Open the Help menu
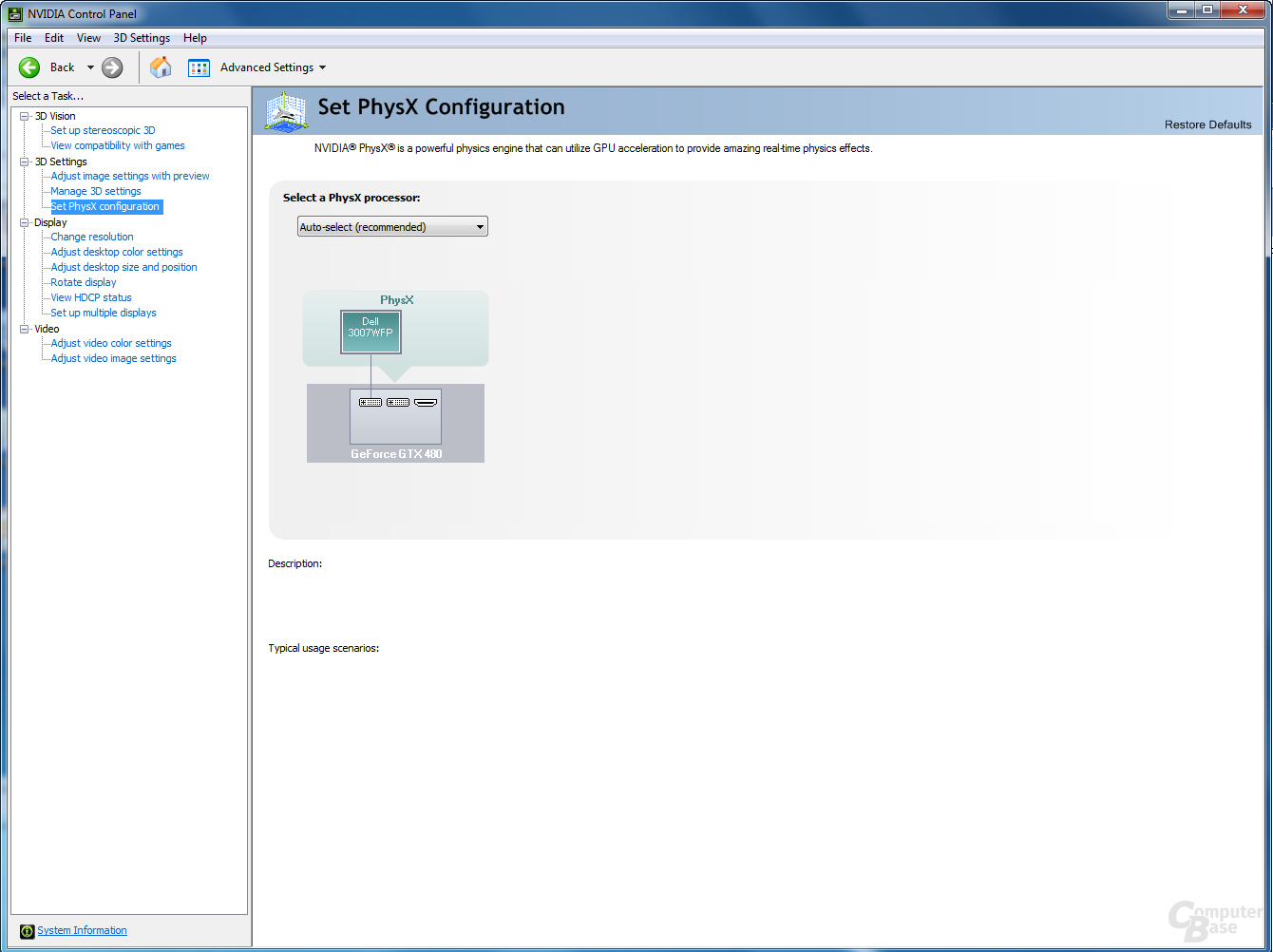The height and width of the screenshot is (952, 1273). (x=195, y=38)
